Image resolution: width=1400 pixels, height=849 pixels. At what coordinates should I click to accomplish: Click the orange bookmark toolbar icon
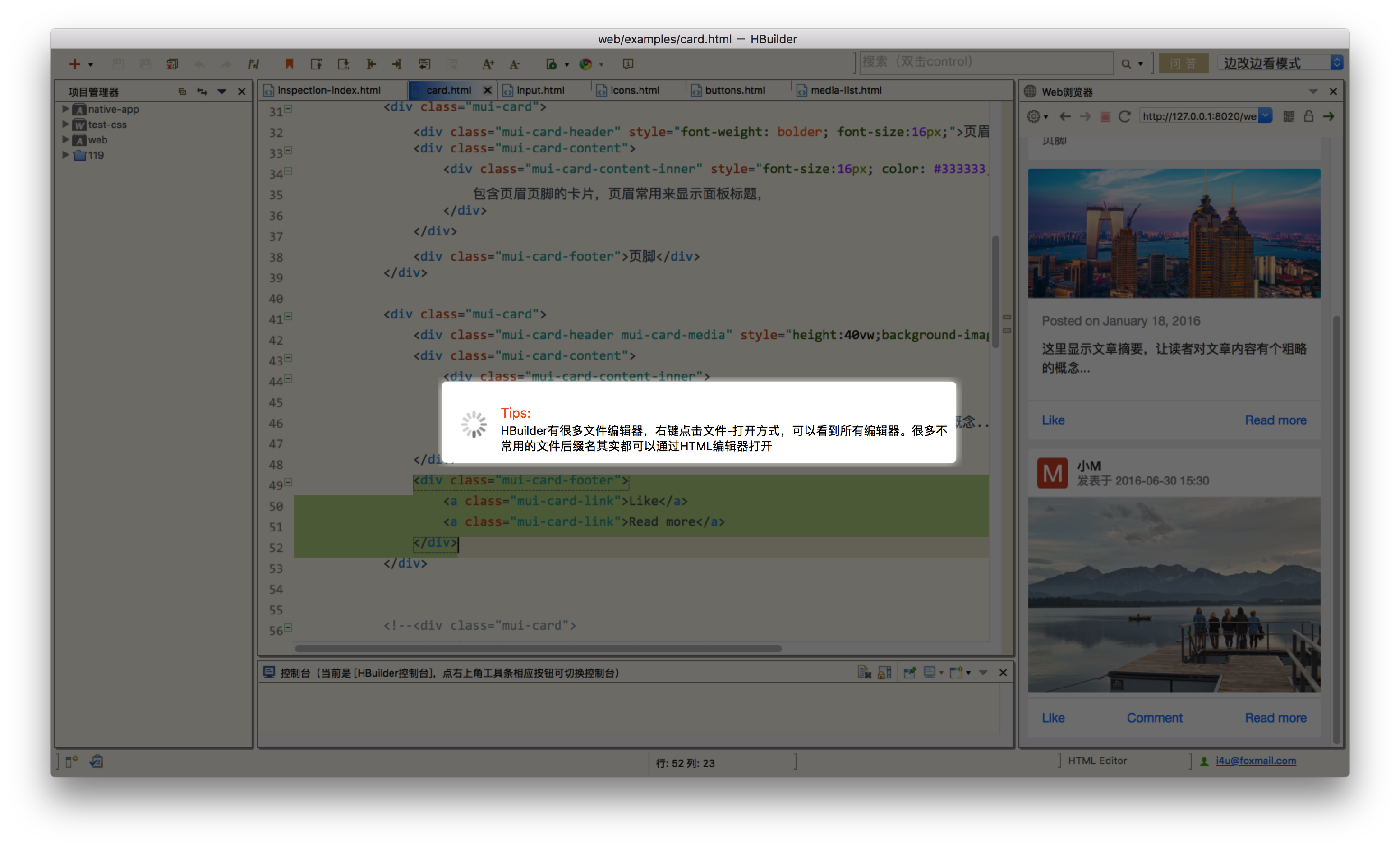coord(289,64)
